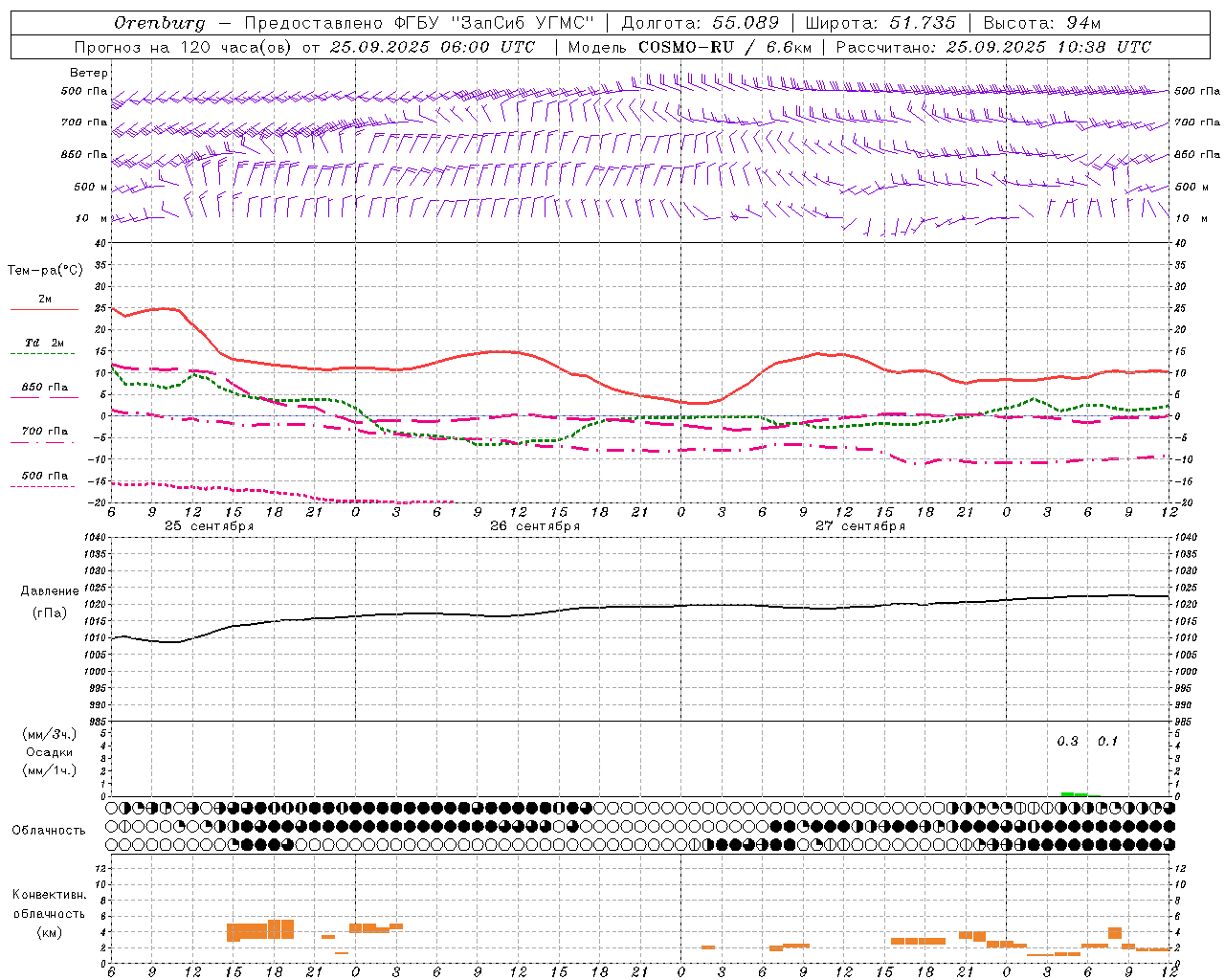Click the left wind-panel "500 м" level label
The height and width of the screenshot is (980, 1225).
coord(90,187)
